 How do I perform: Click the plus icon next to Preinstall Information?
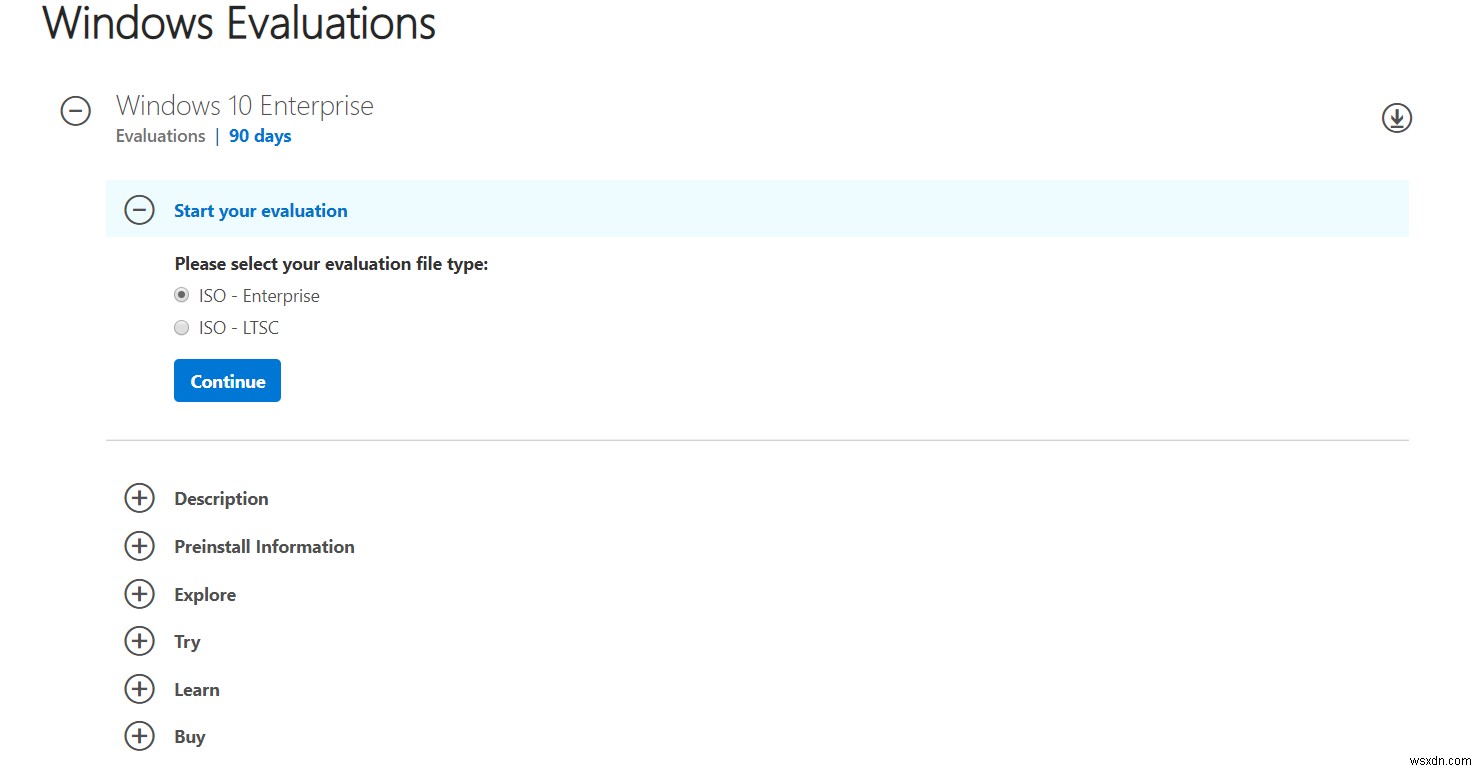coord(139,546)
